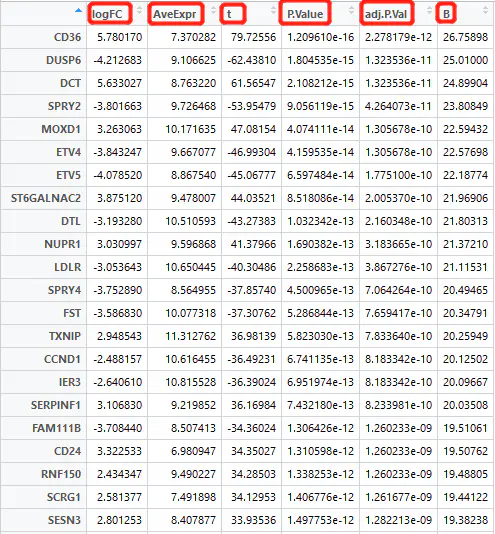Sort table by adj.P.Val column header
Viewport: 495px width, 534px height.
(x=386, y=14)
